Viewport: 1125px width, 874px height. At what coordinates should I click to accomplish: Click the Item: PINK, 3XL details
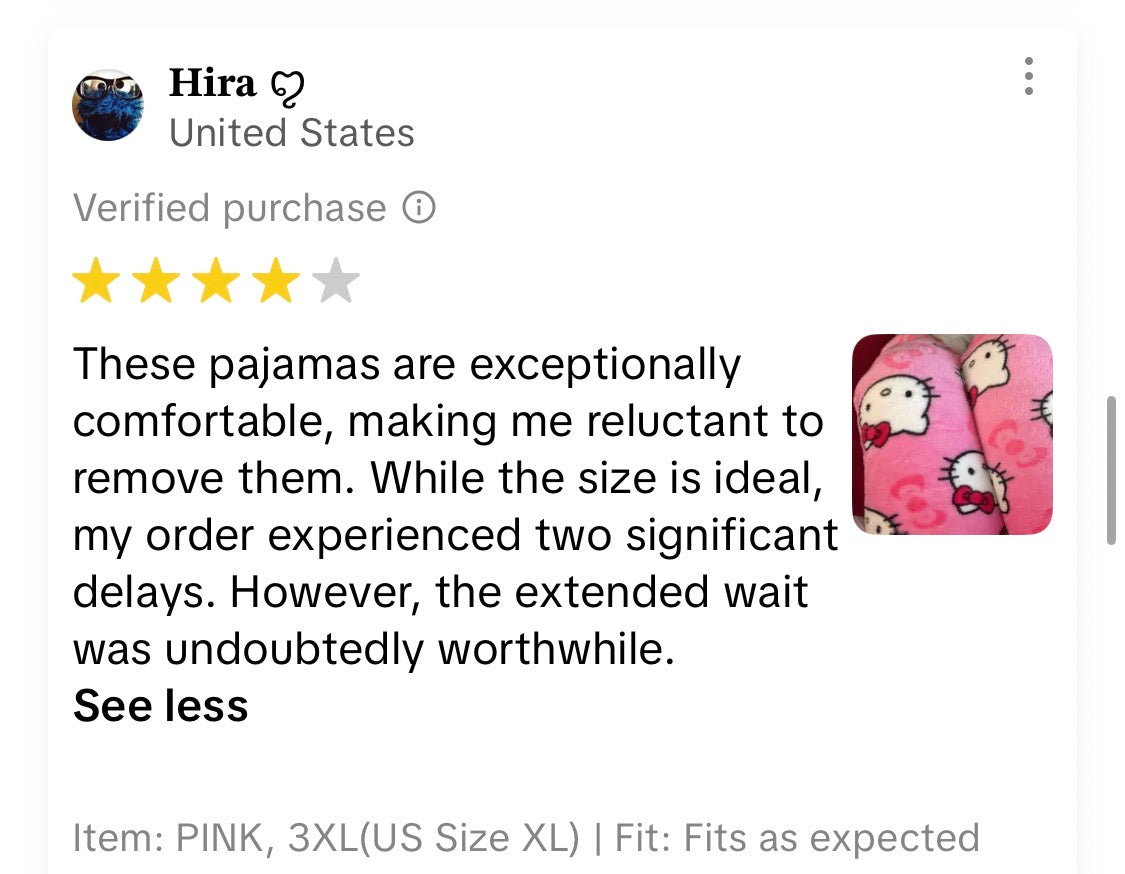click(325, 838)
